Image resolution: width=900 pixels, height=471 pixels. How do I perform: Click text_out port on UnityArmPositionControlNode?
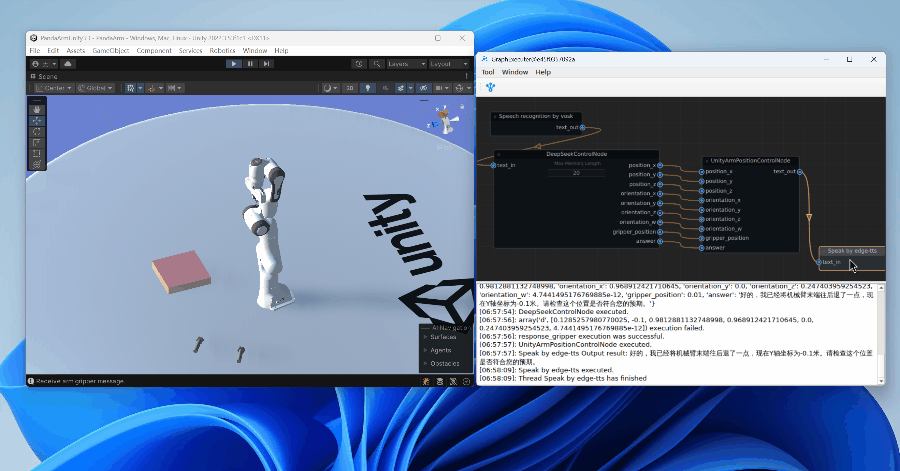800,172
